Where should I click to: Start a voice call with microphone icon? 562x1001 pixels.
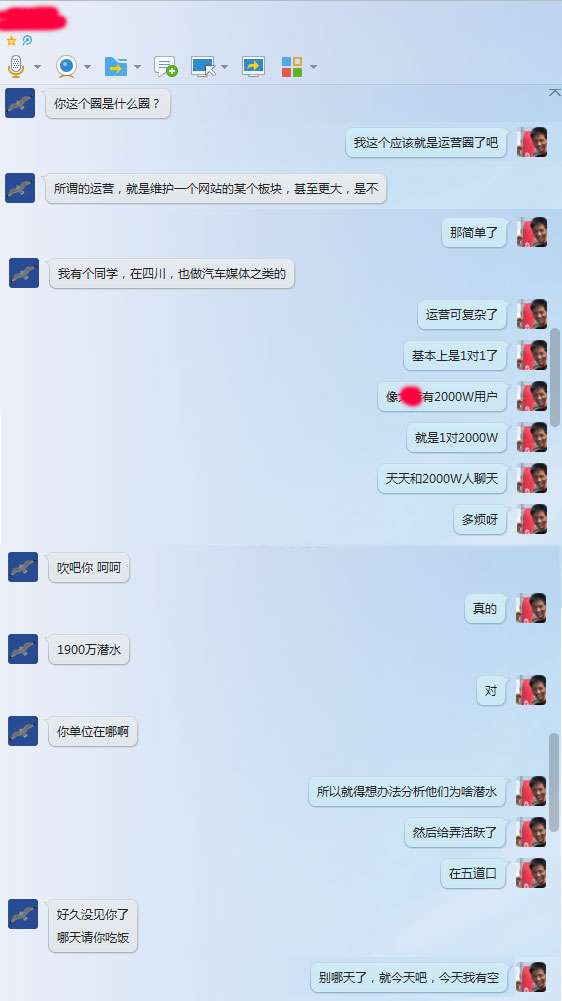tap(16, 66)
